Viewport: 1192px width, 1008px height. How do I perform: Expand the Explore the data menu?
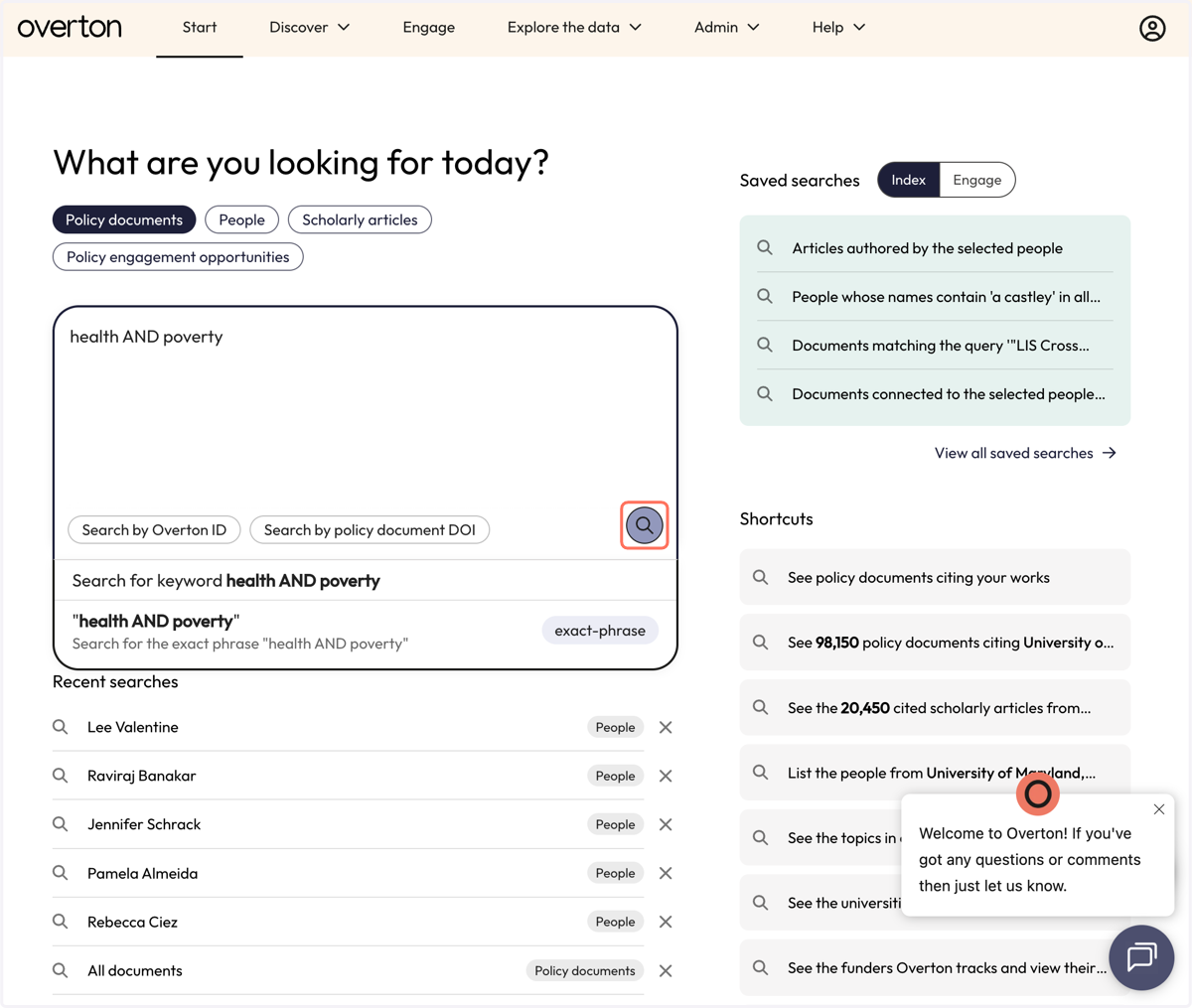(x=574, y=28)
